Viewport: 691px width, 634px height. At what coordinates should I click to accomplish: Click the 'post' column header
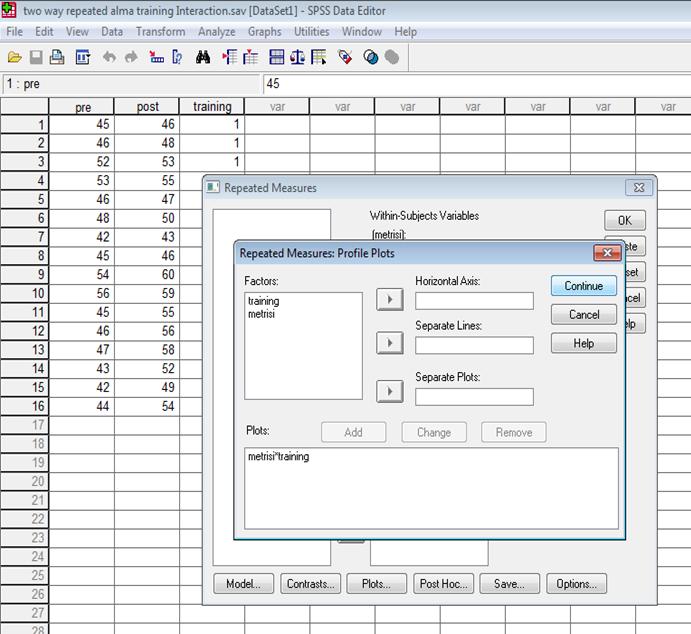coord(147,107)
